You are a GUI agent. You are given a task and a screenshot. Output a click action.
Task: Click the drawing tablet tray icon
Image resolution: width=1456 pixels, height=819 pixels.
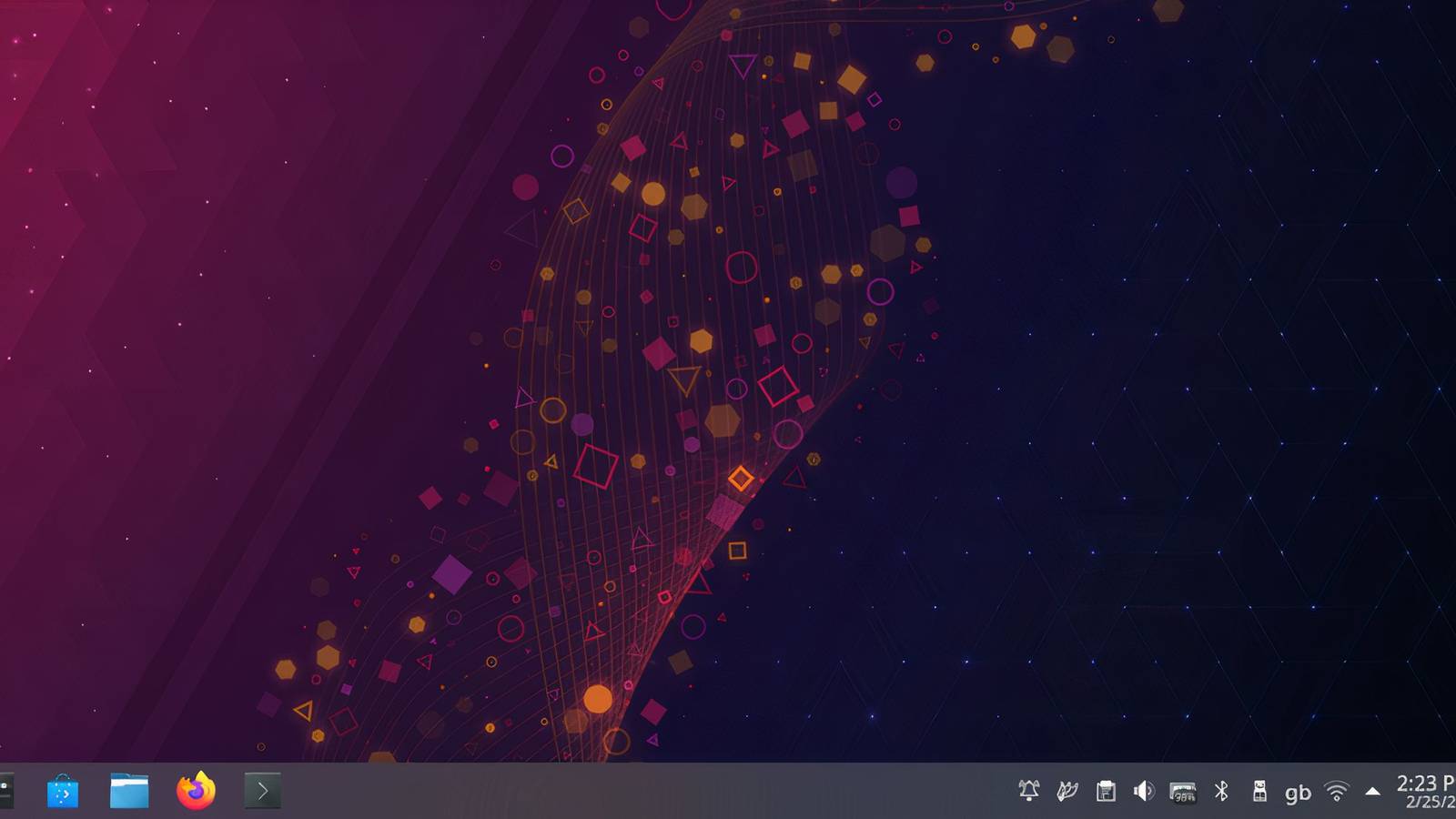tap(1067, 791)
